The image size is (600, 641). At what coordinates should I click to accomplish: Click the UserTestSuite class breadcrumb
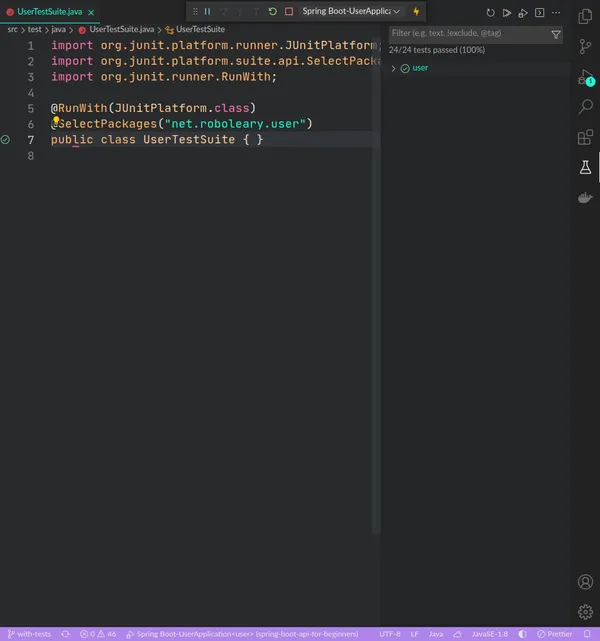tap(200, 29)
